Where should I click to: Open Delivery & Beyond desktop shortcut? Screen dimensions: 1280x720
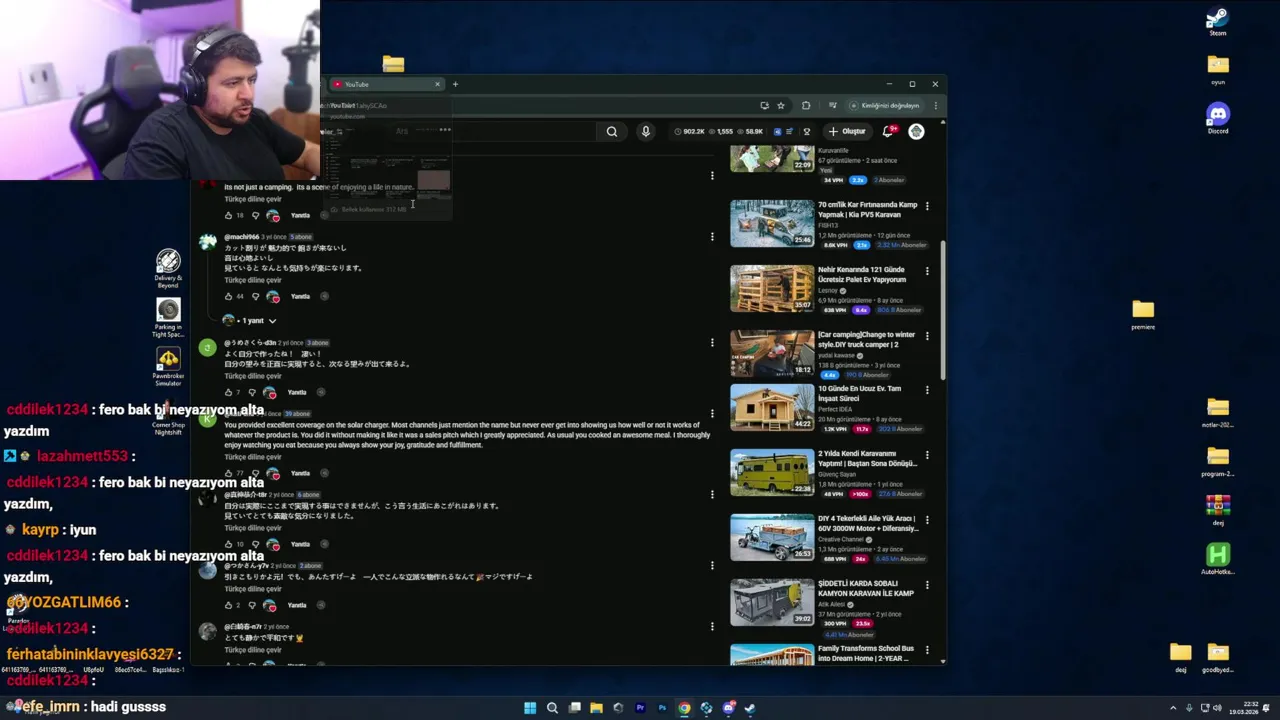click(168, 268)
